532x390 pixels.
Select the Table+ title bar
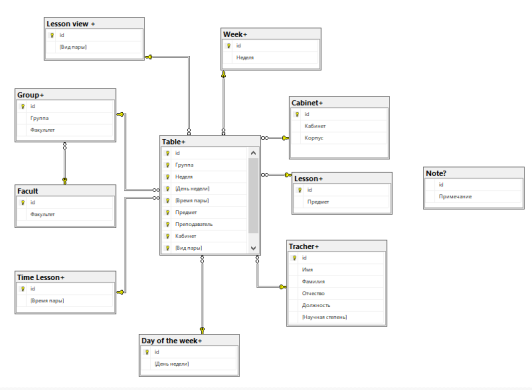point(210,142)
